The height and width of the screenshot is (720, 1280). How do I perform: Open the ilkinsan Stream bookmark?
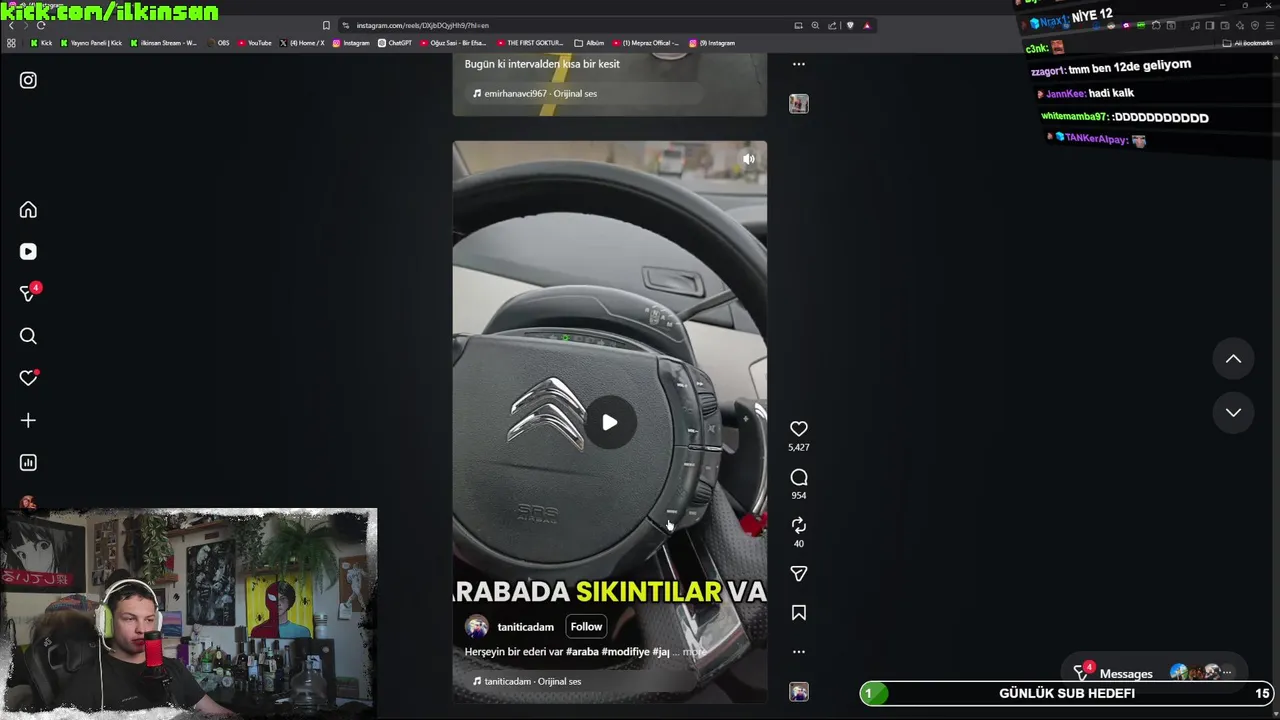coord(164,43)
